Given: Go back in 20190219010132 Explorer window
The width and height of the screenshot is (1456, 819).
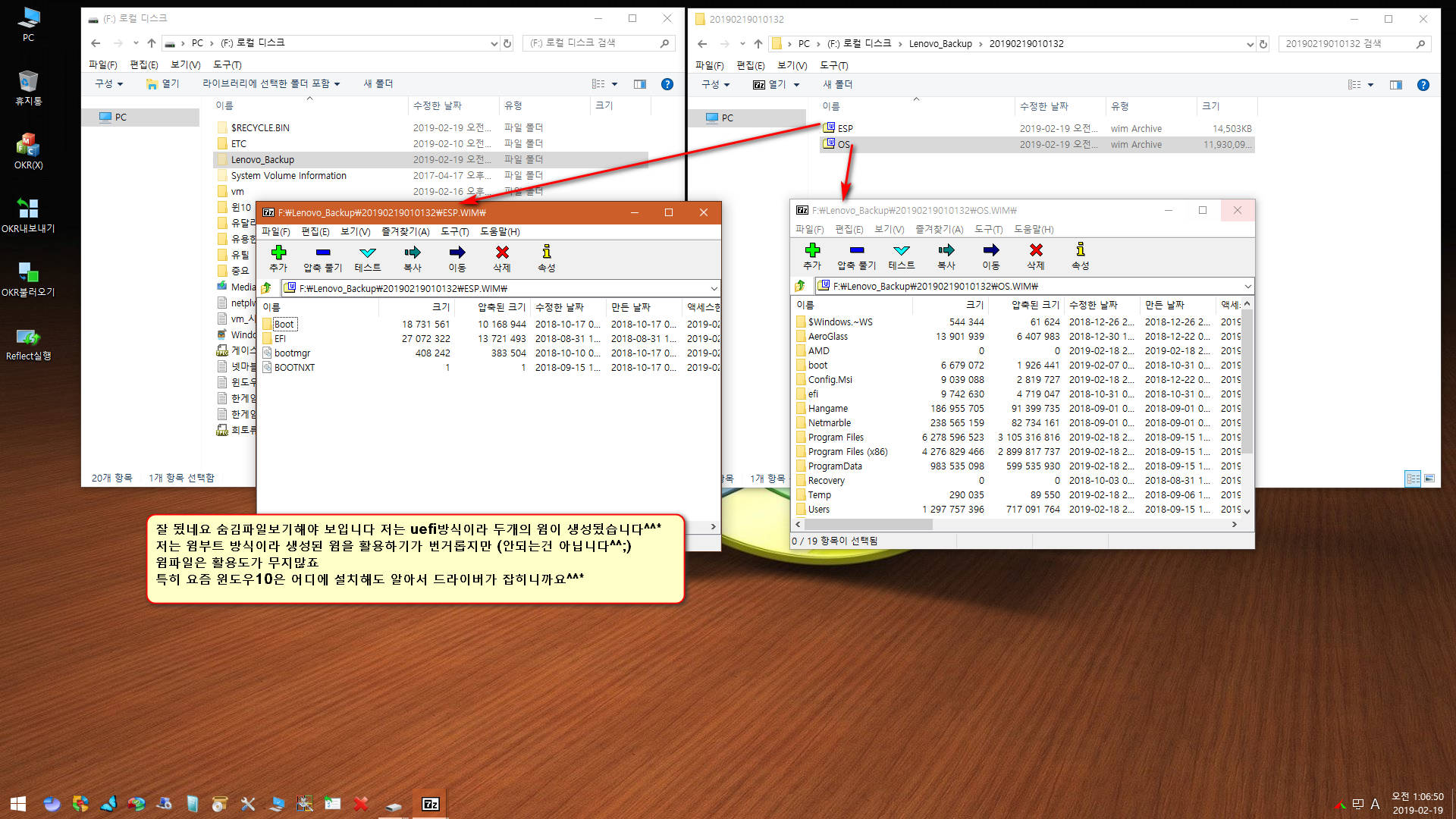Looking at the screenshot, I should [702, 44].
